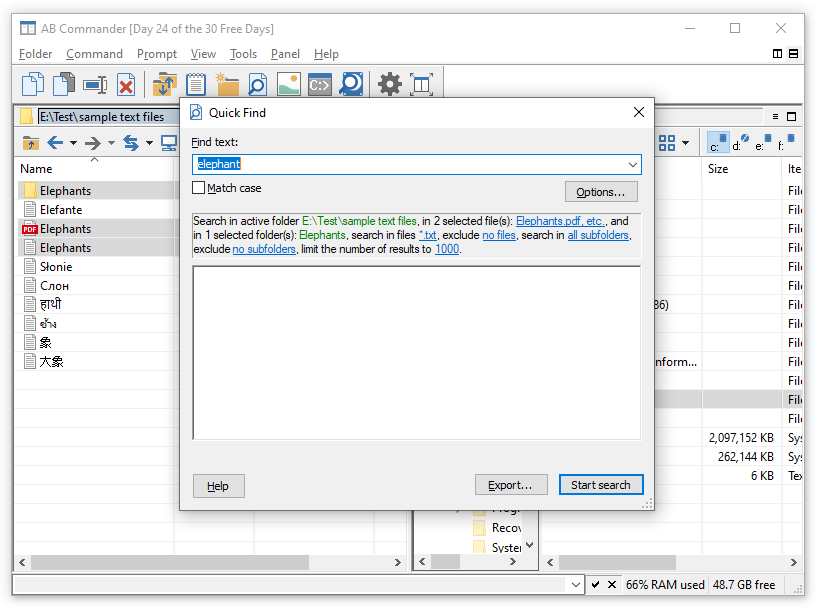Select the e: drive button
The height and width of the screenshot is (611, 820).
click(763, 142)
